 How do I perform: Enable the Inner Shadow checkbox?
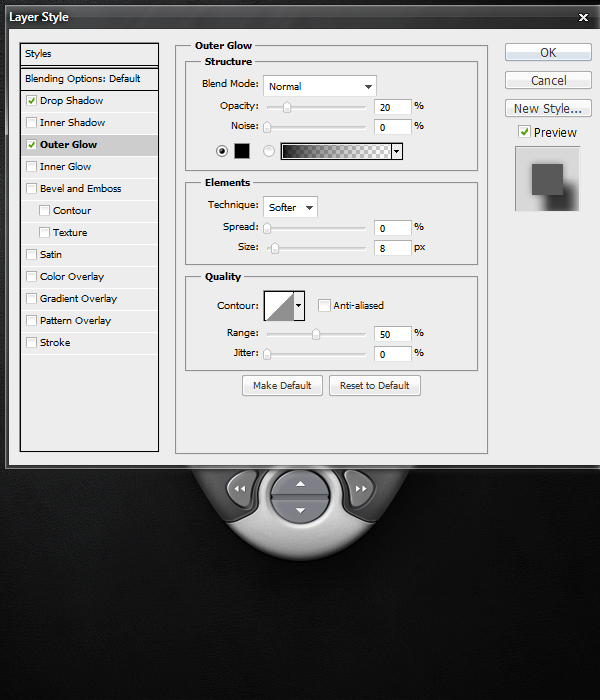(x=31, y=122)
